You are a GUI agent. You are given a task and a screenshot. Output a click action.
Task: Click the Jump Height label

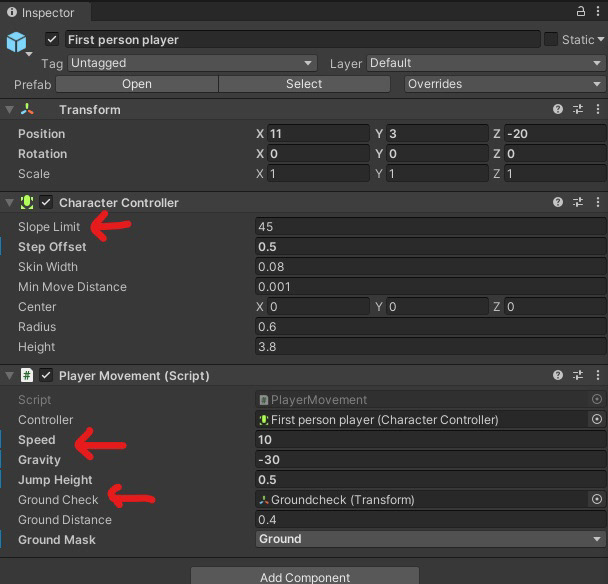(x=55, y=480)
